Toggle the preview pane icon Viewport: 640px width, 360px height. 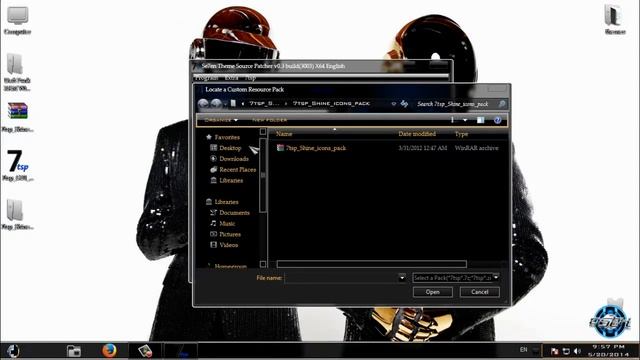pyautogui.click(x=480, y=120)
